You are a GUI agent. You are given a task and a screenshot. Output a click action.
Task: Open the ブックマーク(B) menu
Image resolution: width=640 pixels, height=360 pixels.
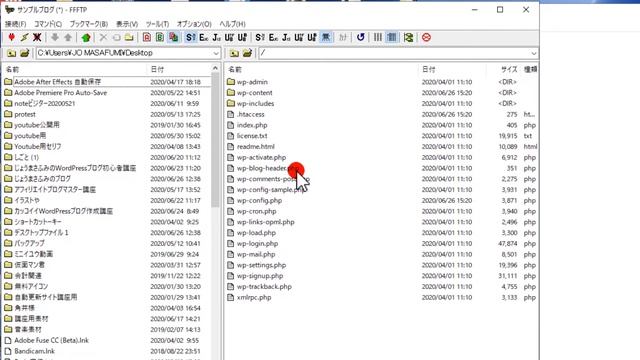tap(89, 24)
